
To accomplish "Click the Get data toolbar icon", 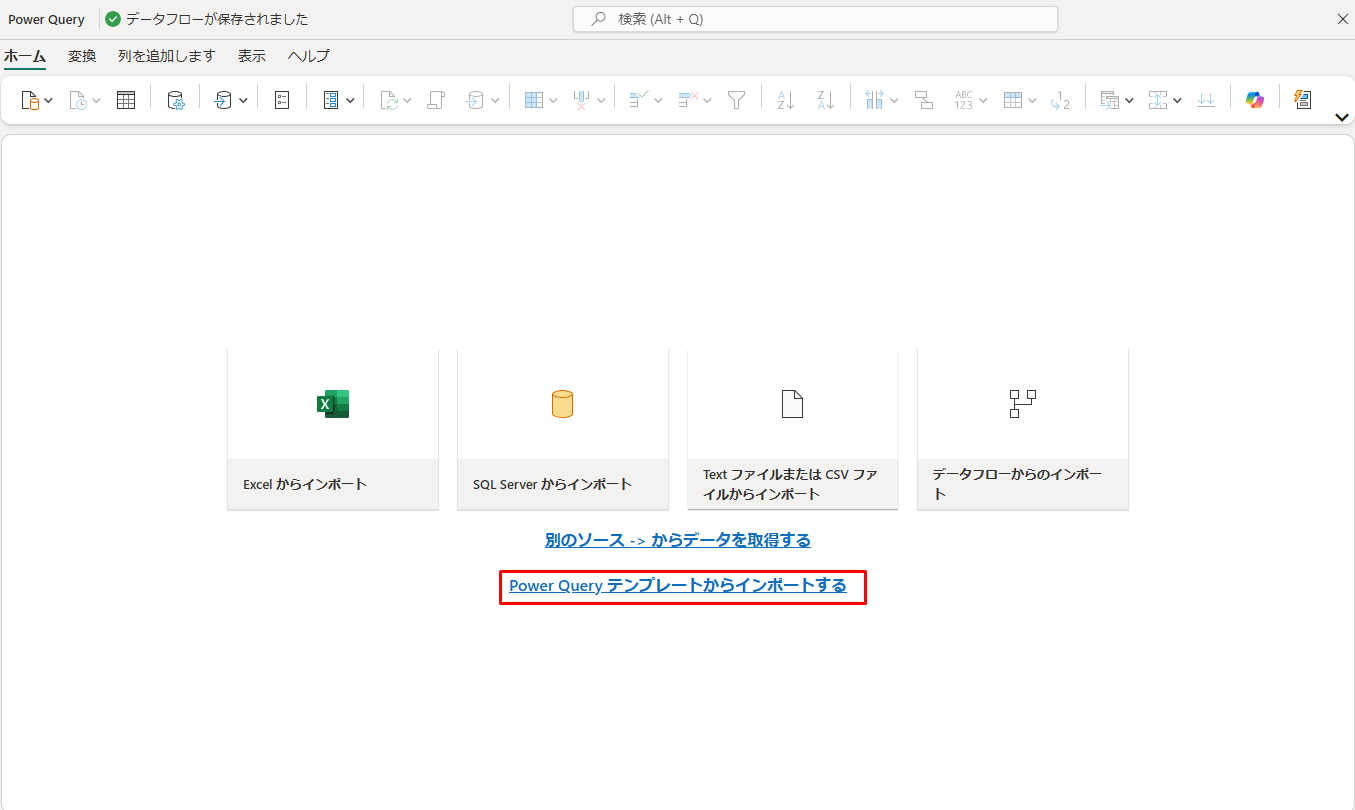I will click(30, 100).
